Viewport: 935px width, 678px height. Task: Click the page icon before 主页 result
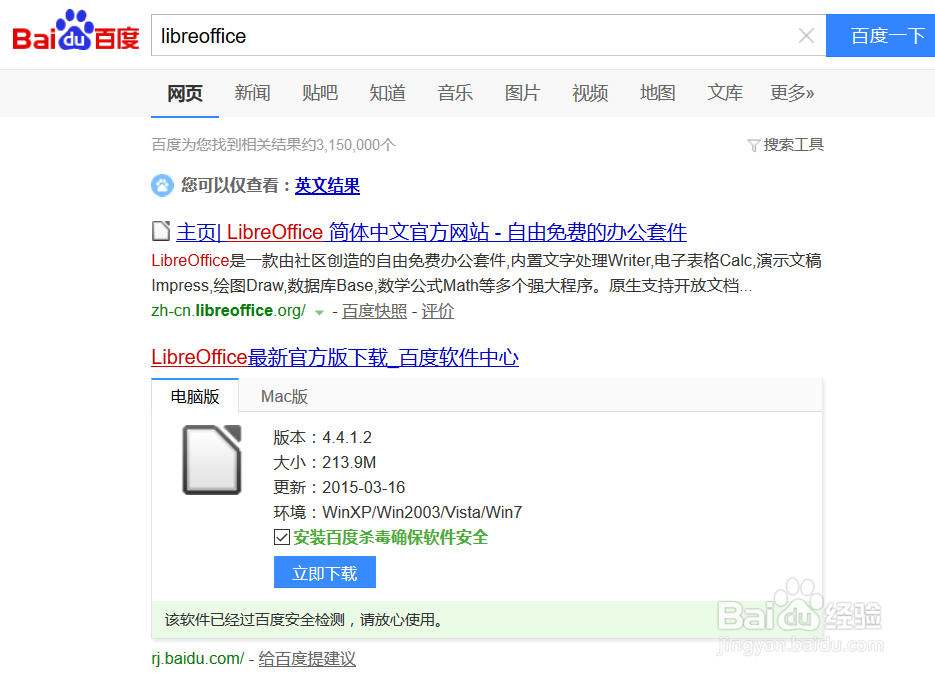coord(161,231)
